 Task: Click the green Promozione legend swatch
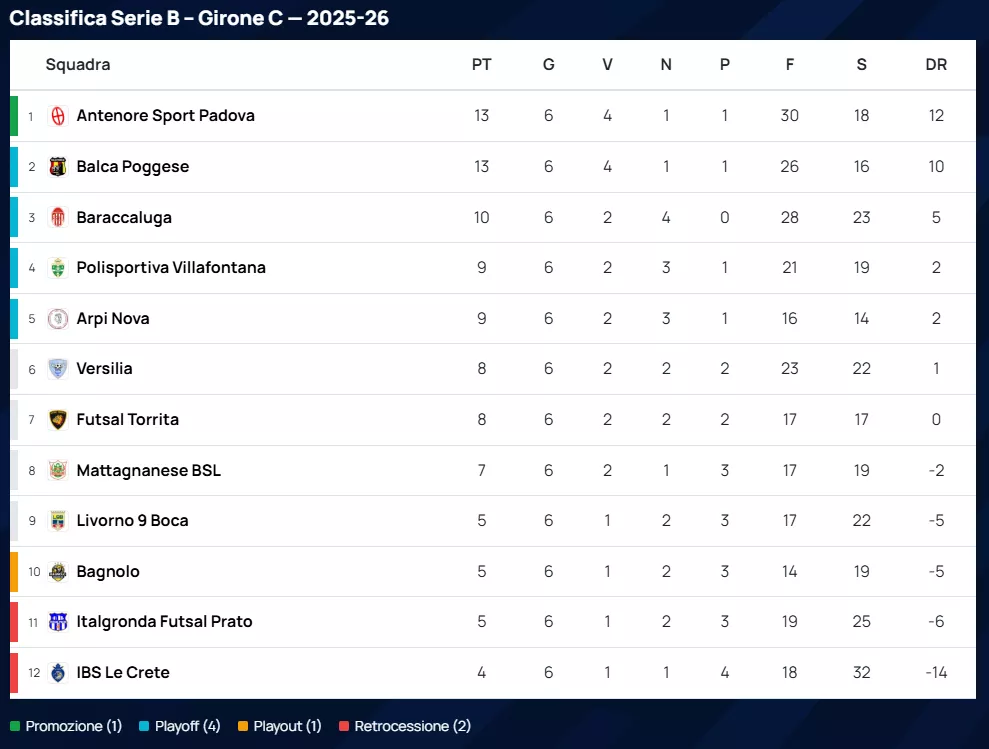pyautogui.click(x=15, y=727)
